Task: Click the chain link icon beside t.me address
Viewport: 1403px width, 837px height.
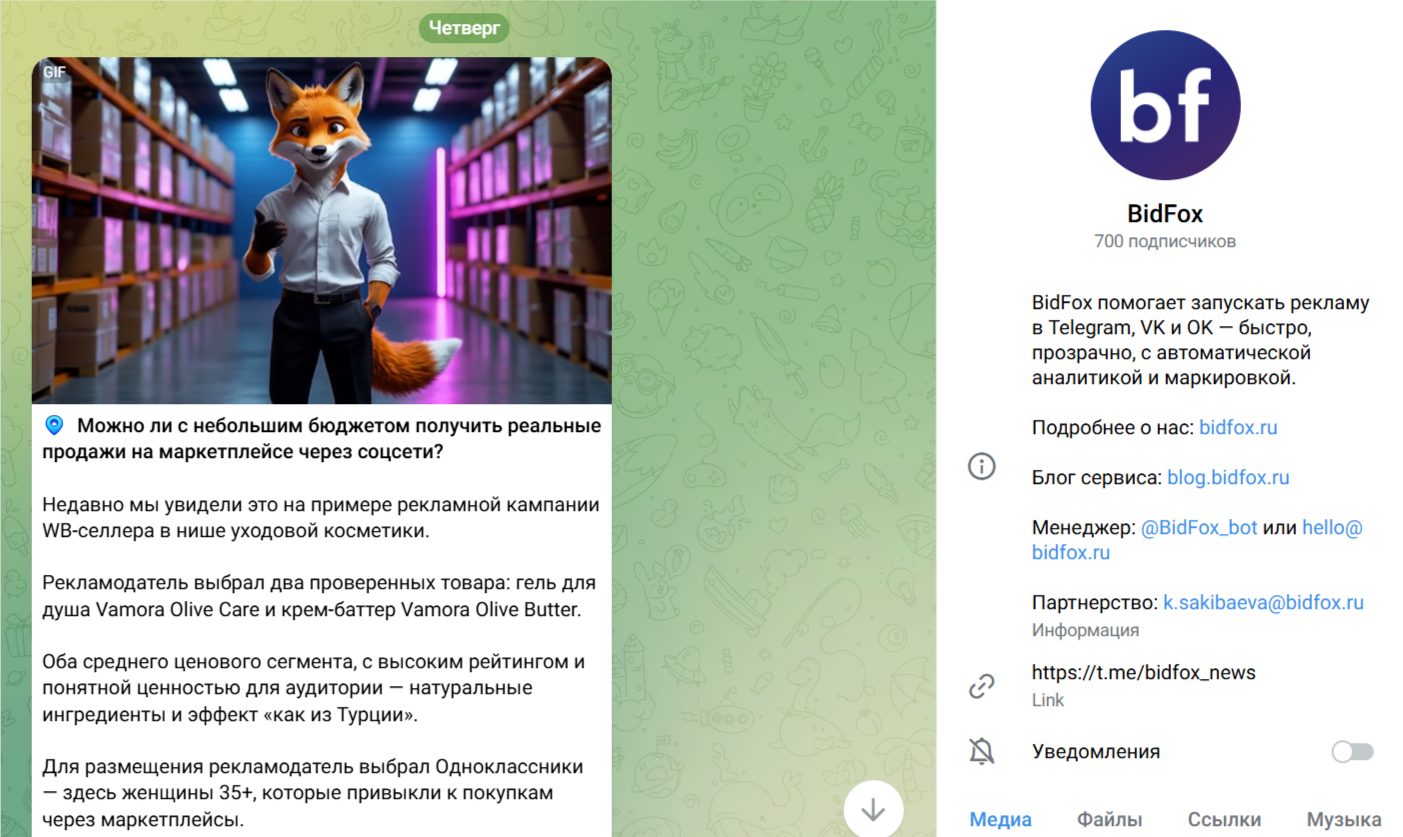Action: (982, 686)
